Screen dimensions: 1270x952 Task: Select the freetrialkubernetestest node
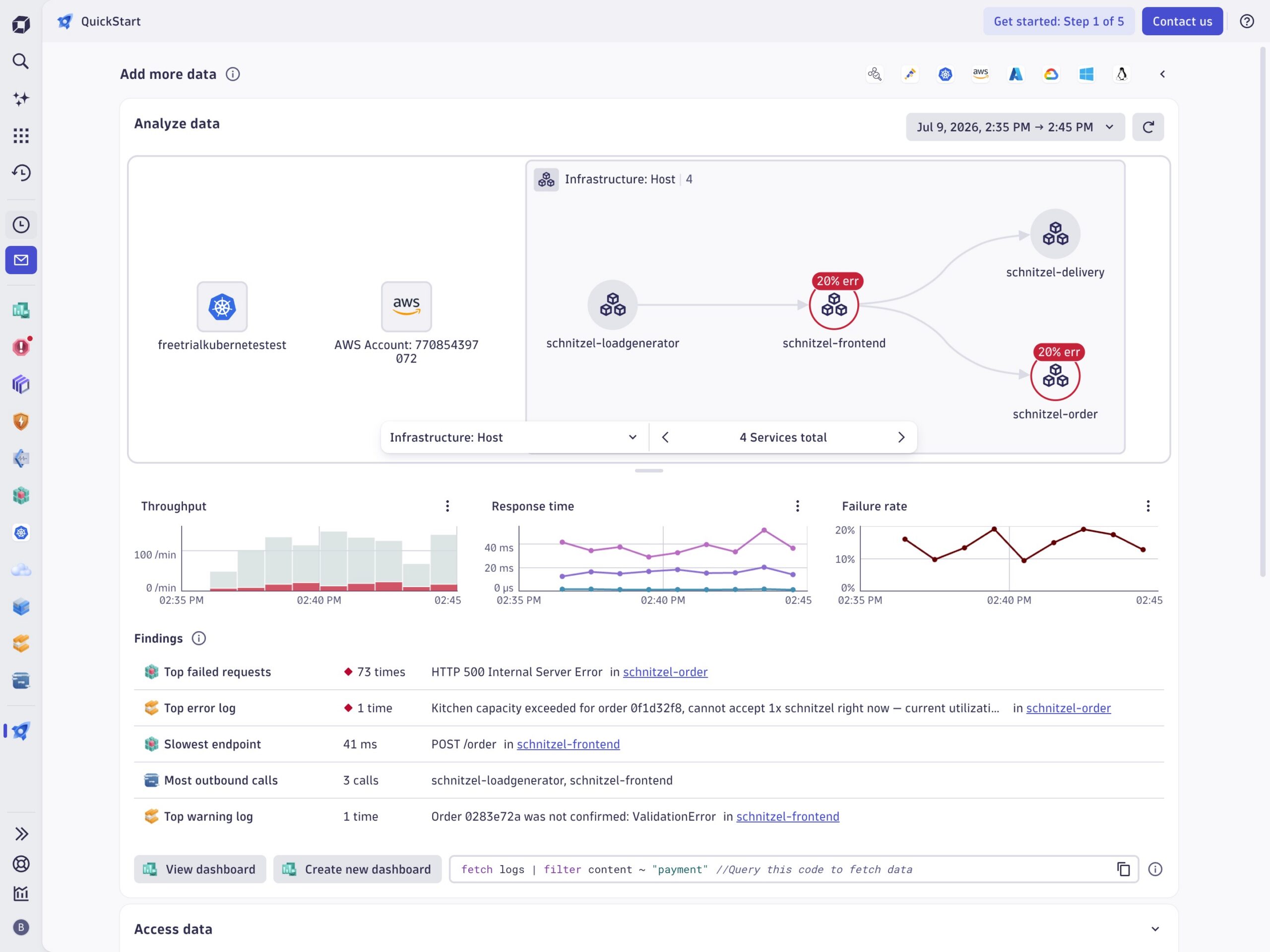222,307
